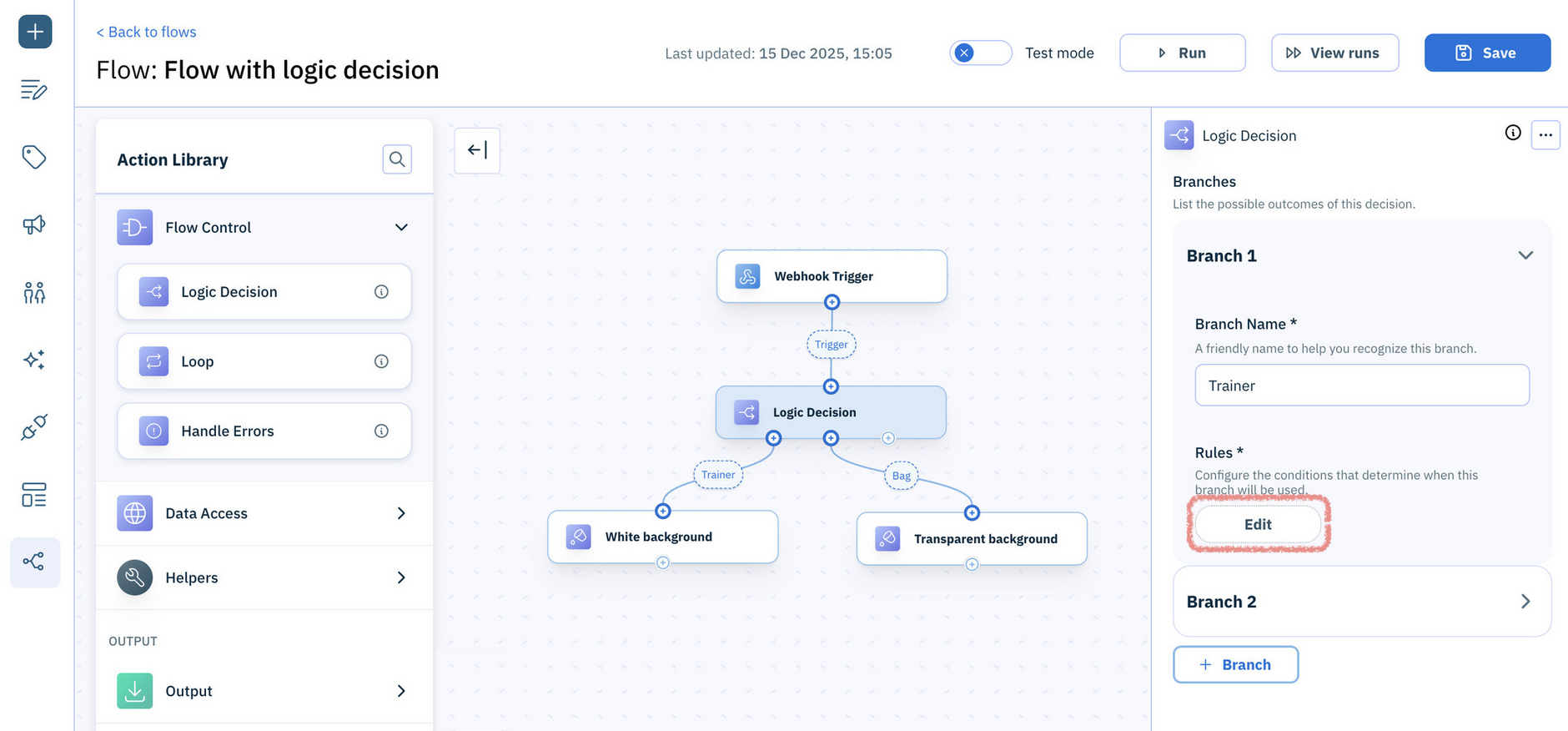This screenshot has width=1568, height=731.
Task: Show info for Loop action
Action: point(381,361)
